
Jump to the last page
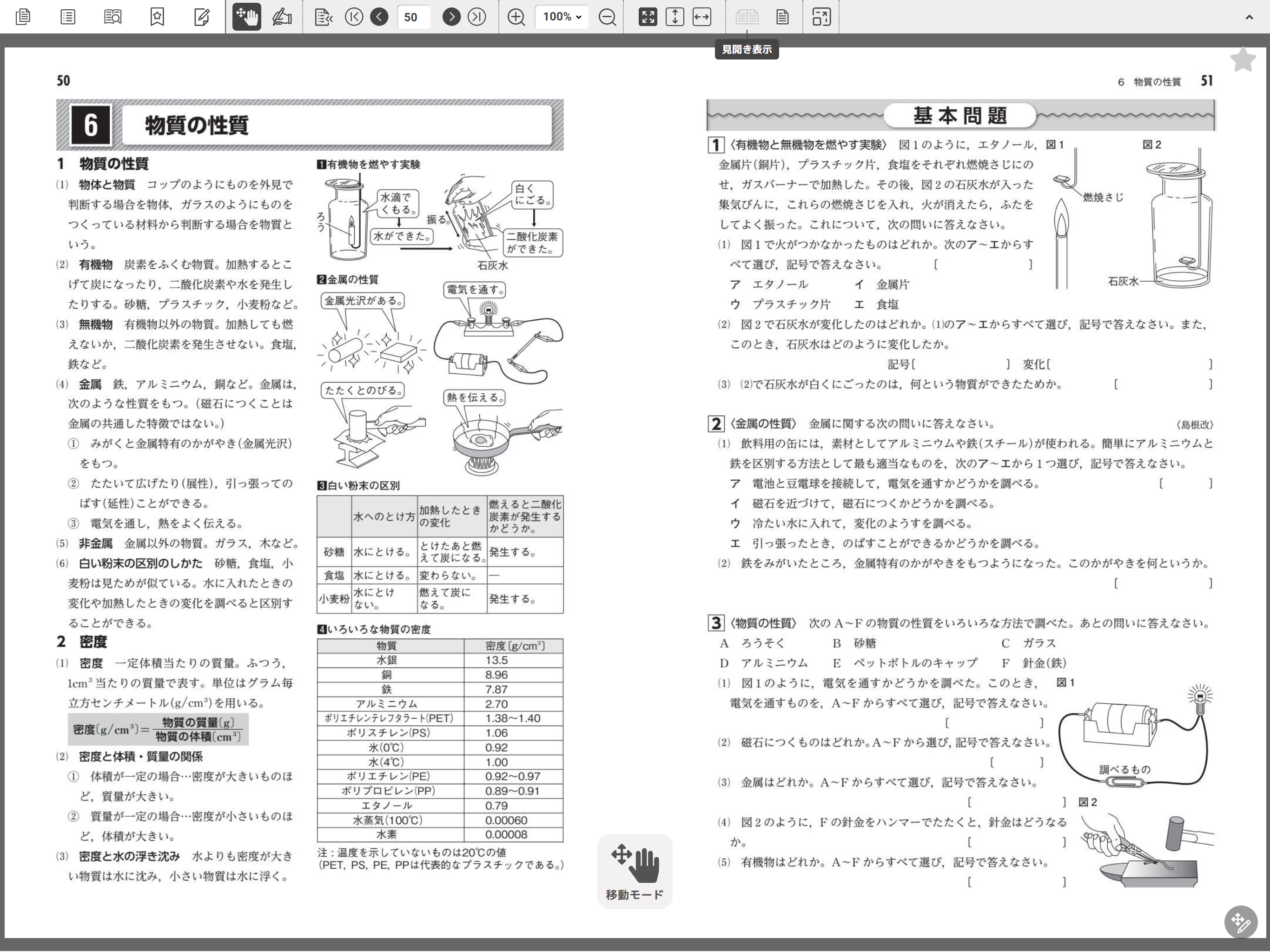coord(476,17)
